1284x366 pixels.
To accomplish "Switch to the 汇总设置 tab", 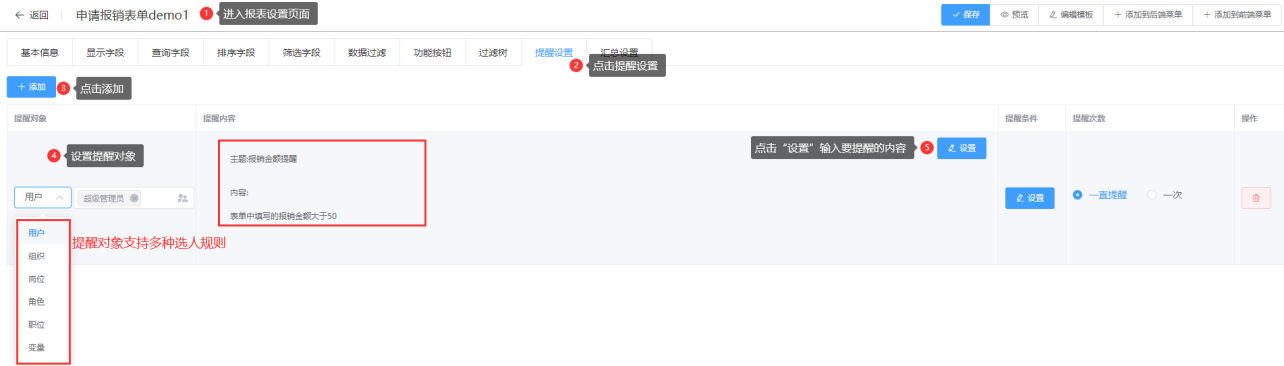I will click(x=619, y=52).
